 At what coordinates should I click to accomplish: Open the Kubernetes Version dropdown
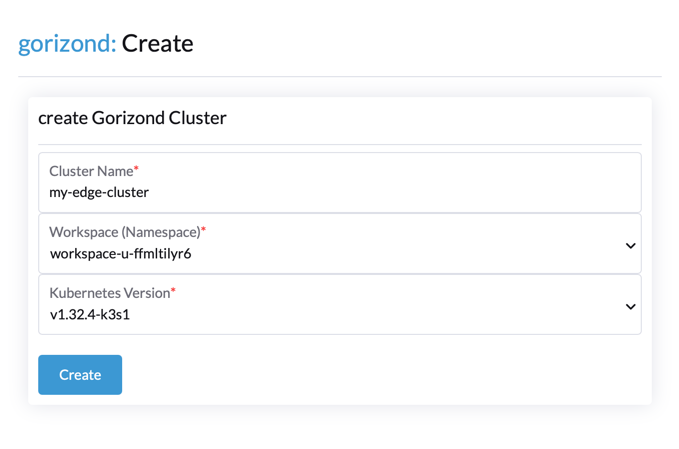[340, 304]
